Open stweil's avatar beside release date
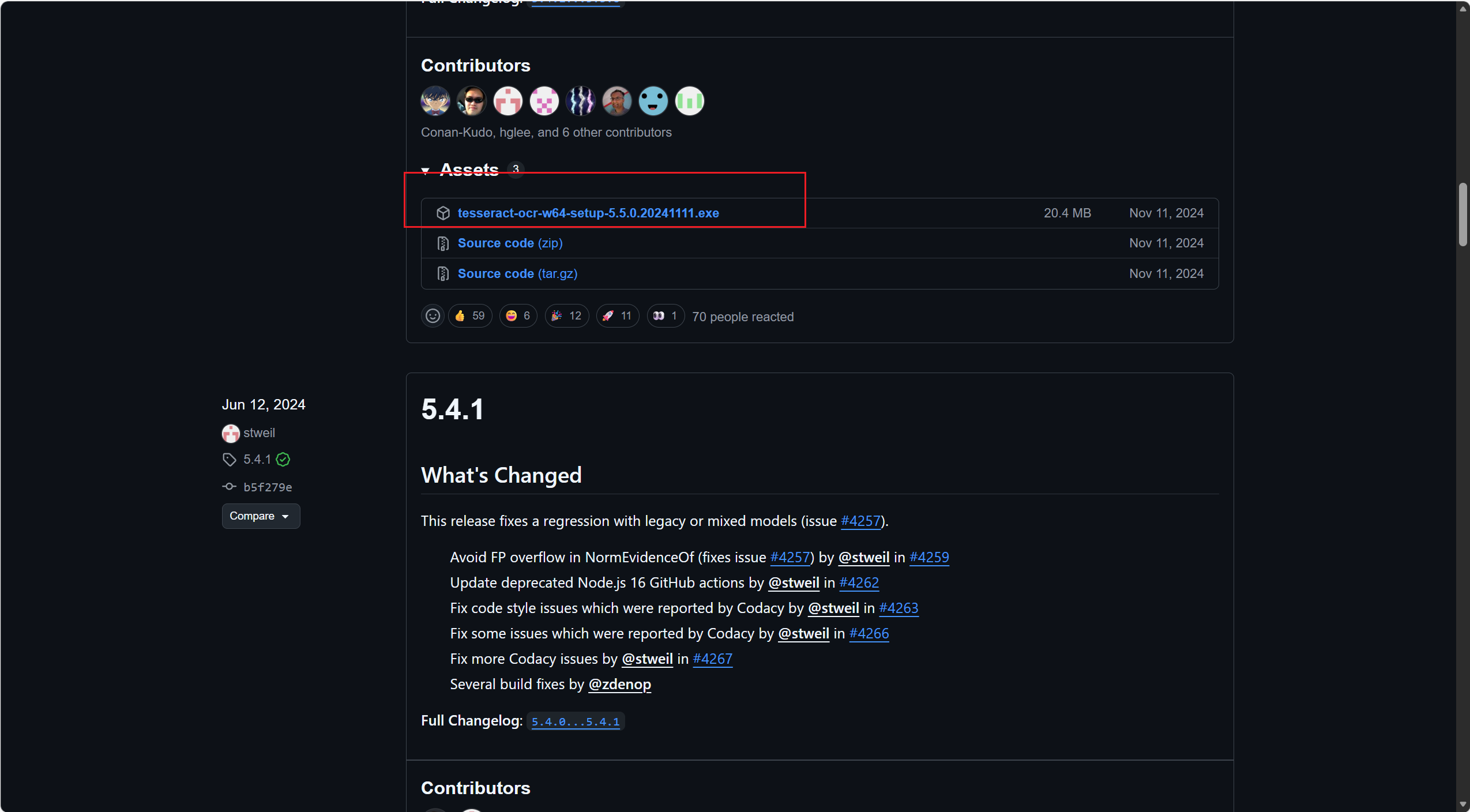 click(231, 433)
